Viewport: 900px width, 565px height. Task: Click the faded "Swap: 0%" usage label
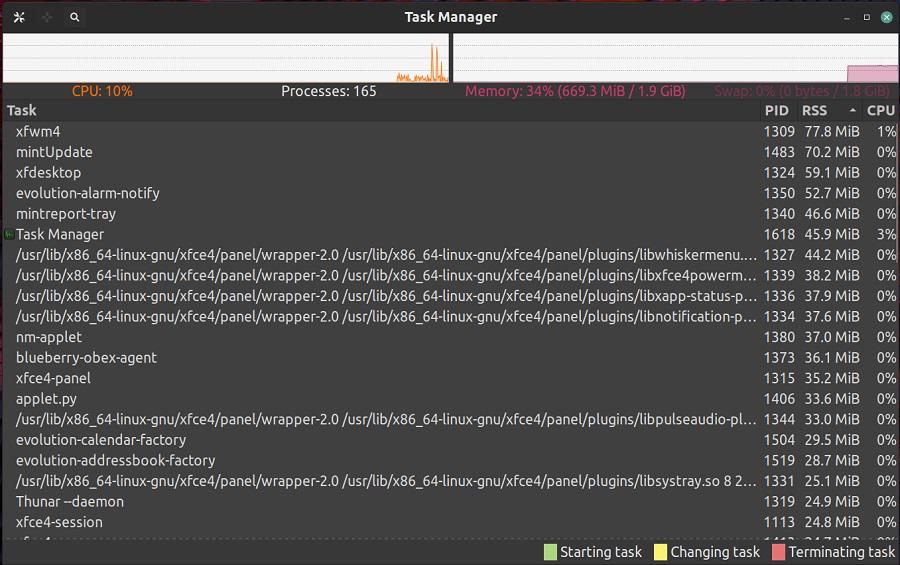(802, 91)
